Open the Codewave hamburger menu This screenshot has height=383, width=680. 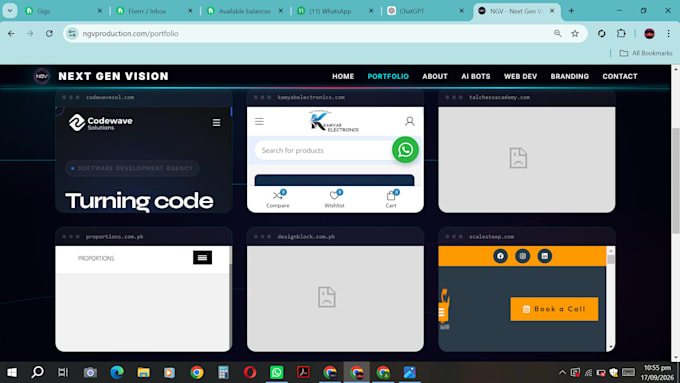click(216, 123)
